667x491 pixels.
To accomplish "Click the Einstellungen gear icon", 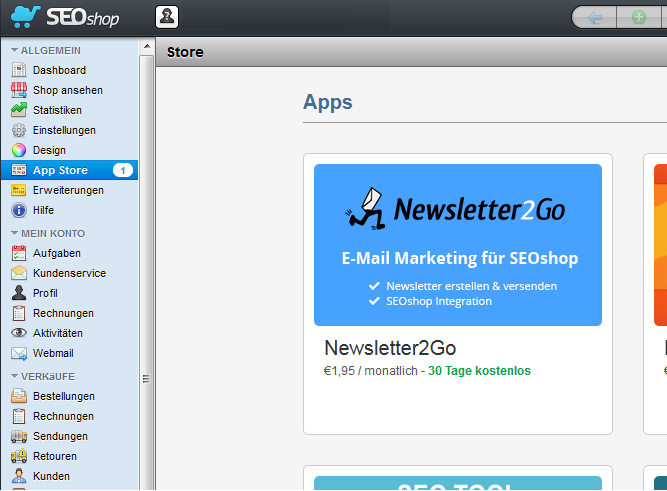I will coord(19,130).
